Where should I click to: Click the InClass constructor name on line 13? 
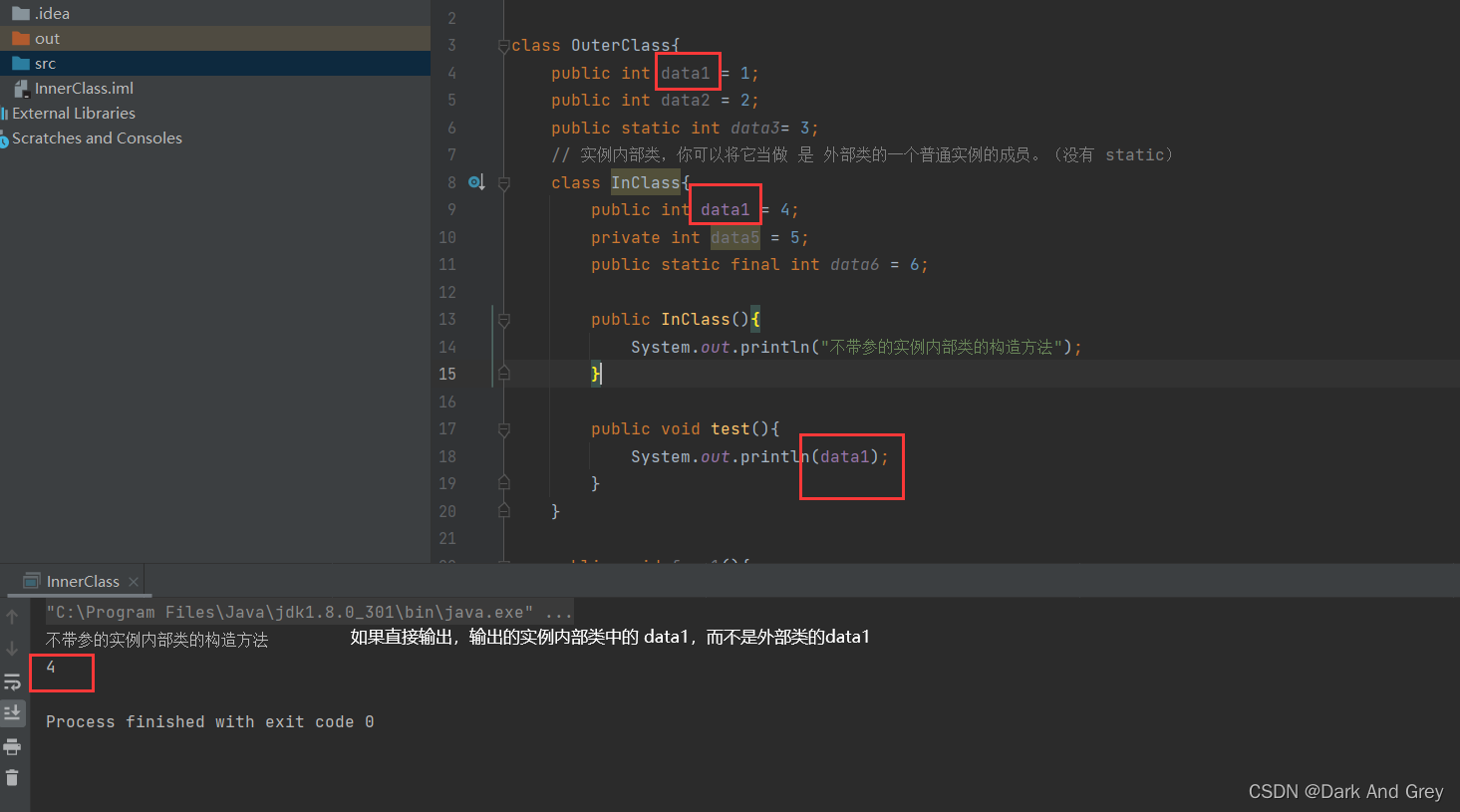point(696,319)
